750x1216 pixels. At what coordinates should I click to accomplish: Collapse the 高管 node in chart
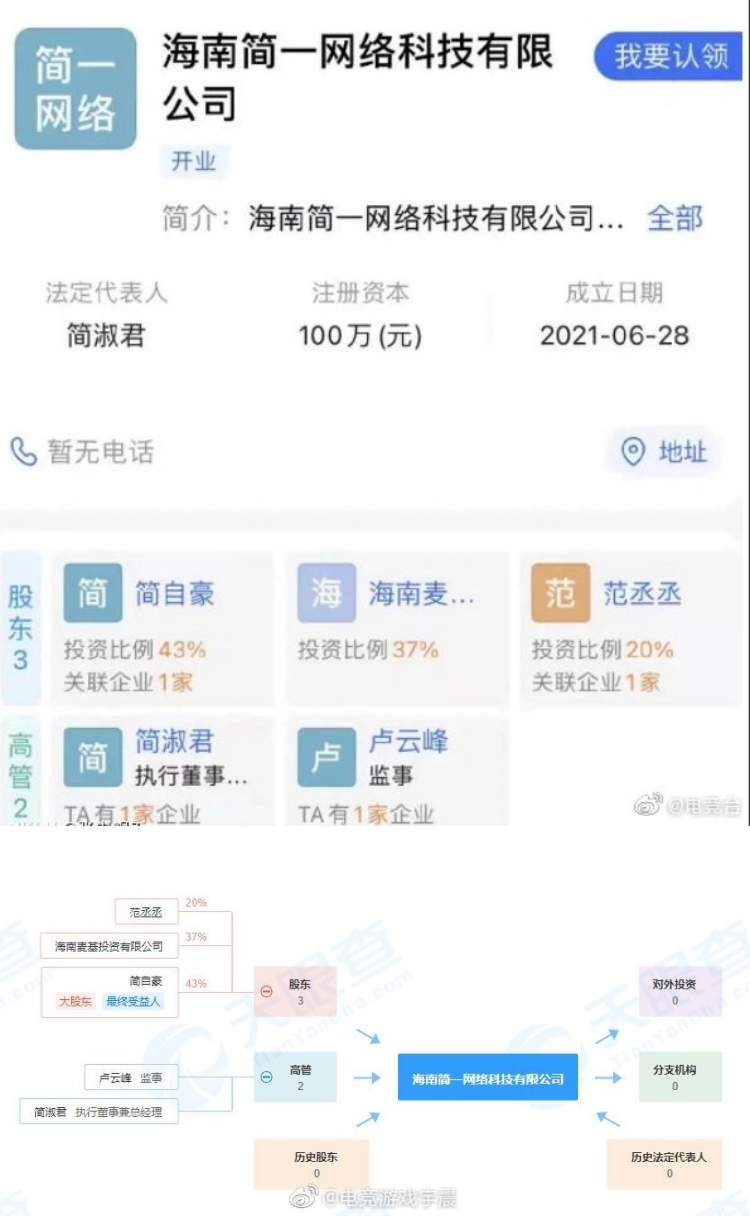(267, 1077)
